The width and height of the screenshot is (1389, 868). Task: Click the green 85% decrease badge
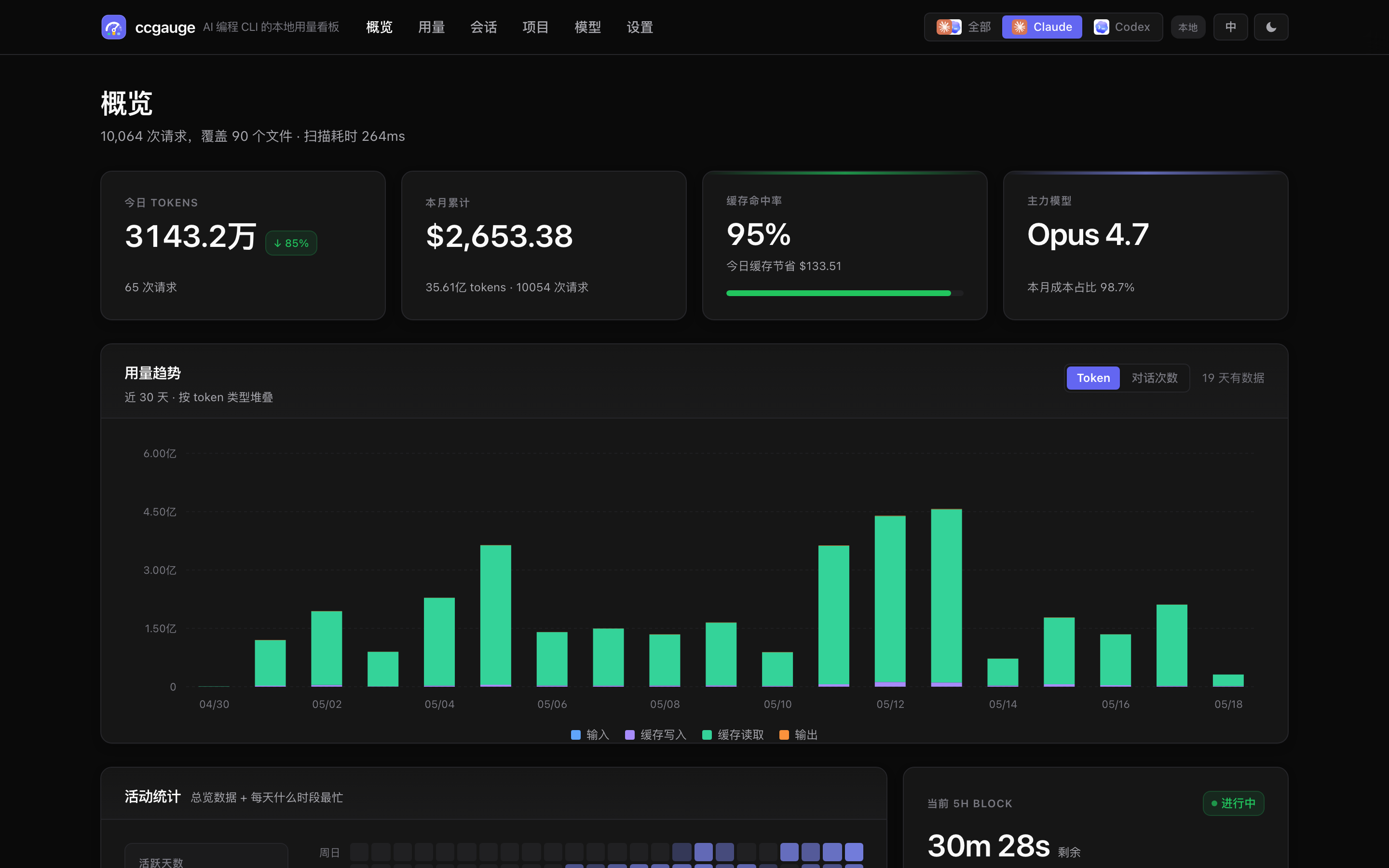tap(291, 243)
